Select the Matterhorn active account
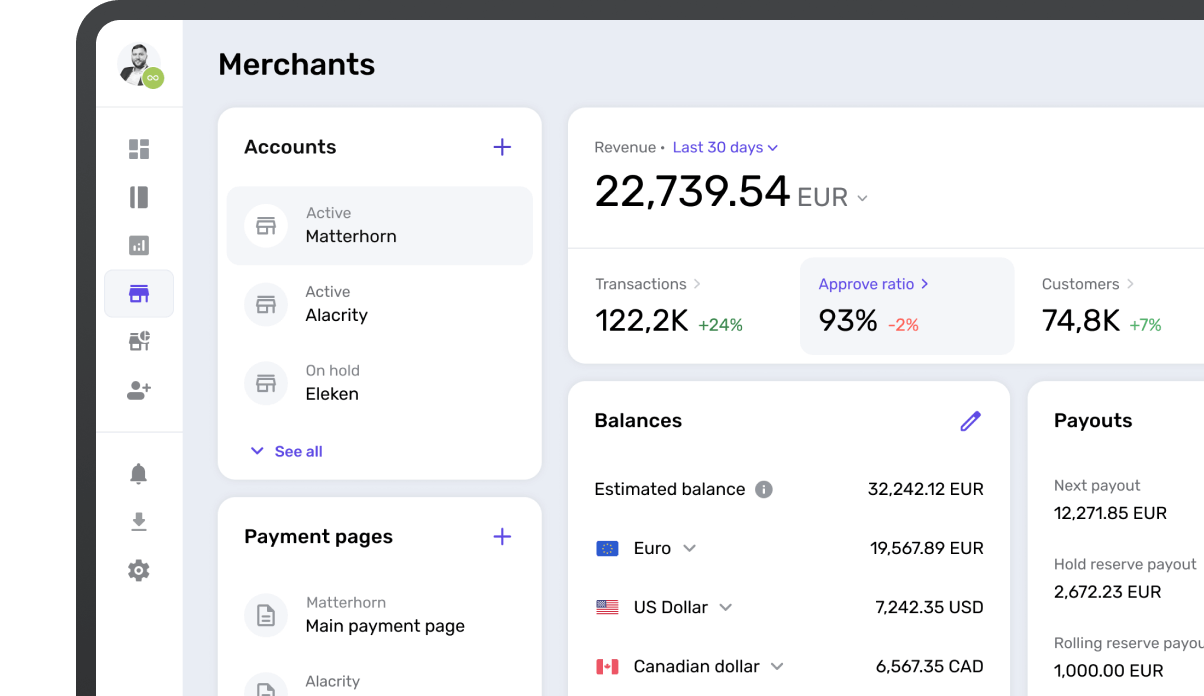 [380, 225]
